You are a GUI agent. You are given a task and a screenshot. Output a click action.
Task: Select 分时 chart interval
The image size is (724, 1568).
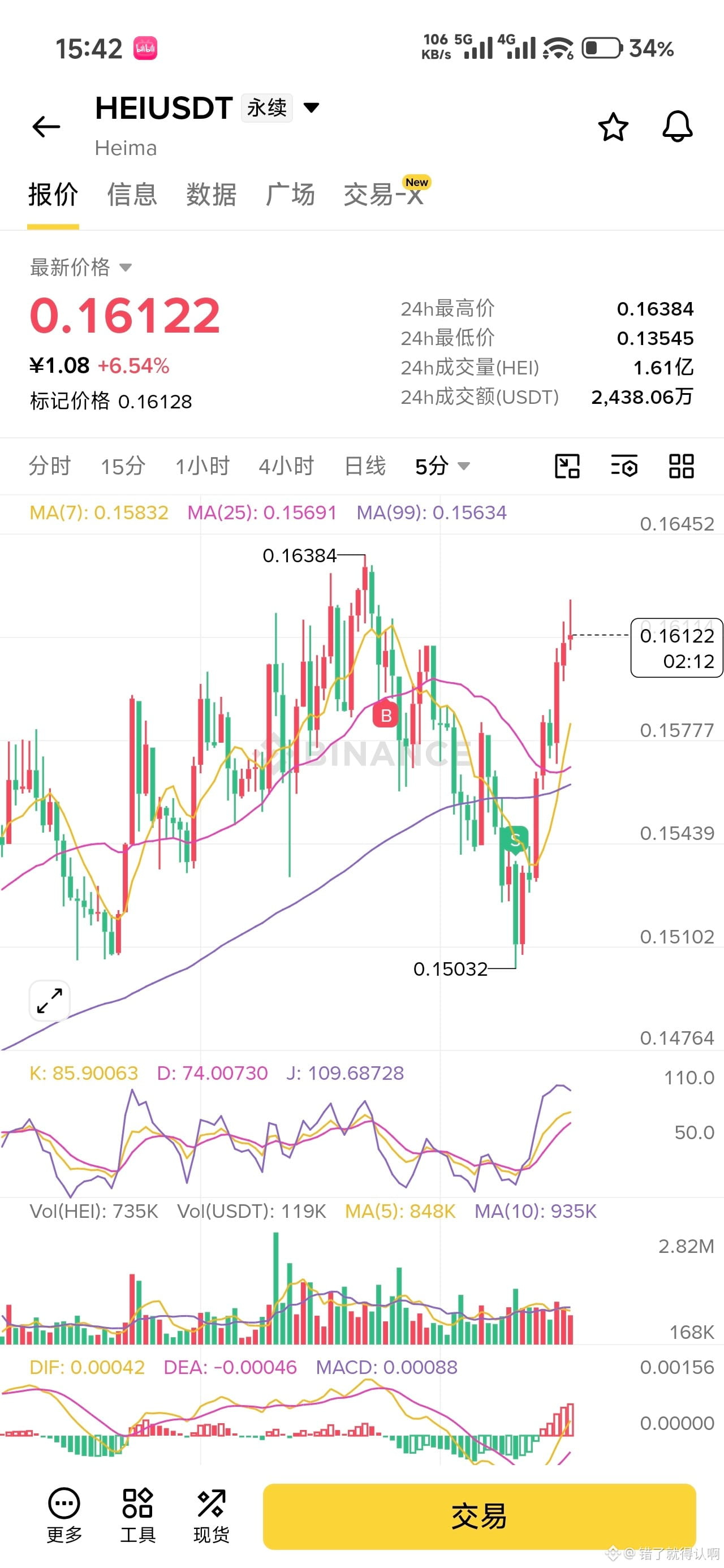tap(50, 466)
